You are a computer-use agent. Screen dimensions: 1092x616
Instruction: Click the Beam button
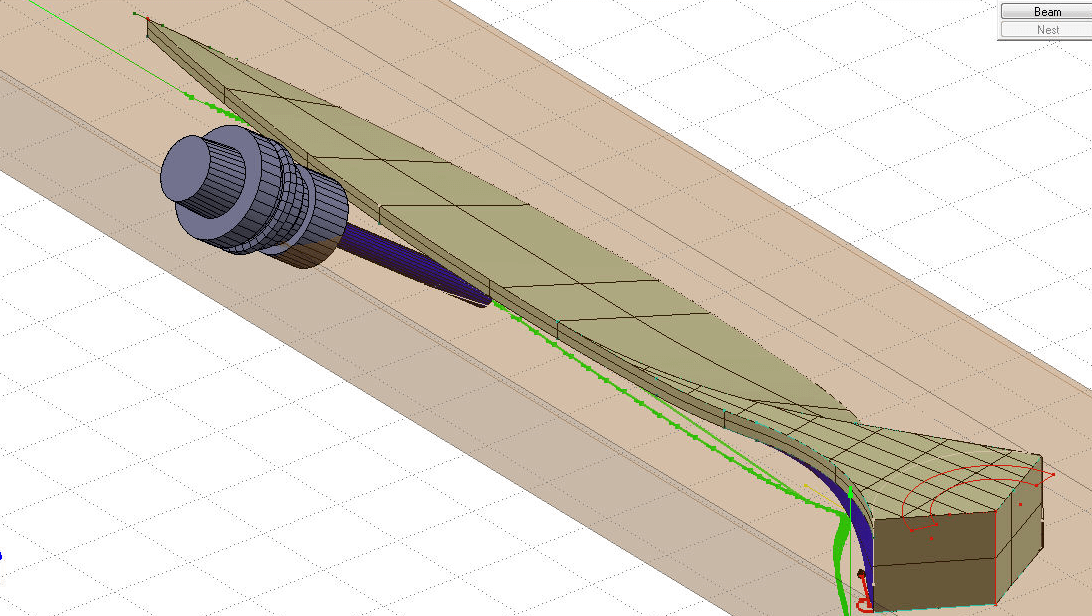tap(1047, 11)
